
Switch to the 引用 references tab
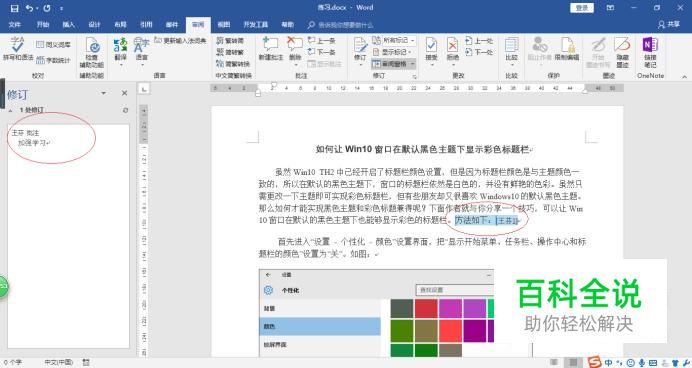146,25
